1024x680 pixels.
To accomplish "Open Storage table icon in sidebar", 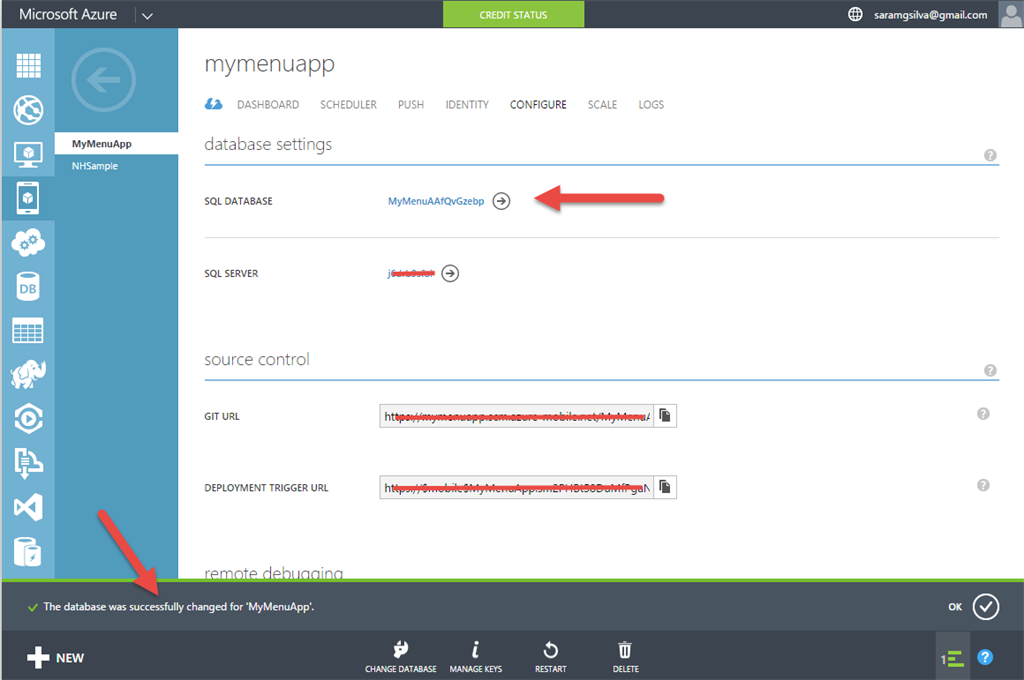I will point(28,331).
